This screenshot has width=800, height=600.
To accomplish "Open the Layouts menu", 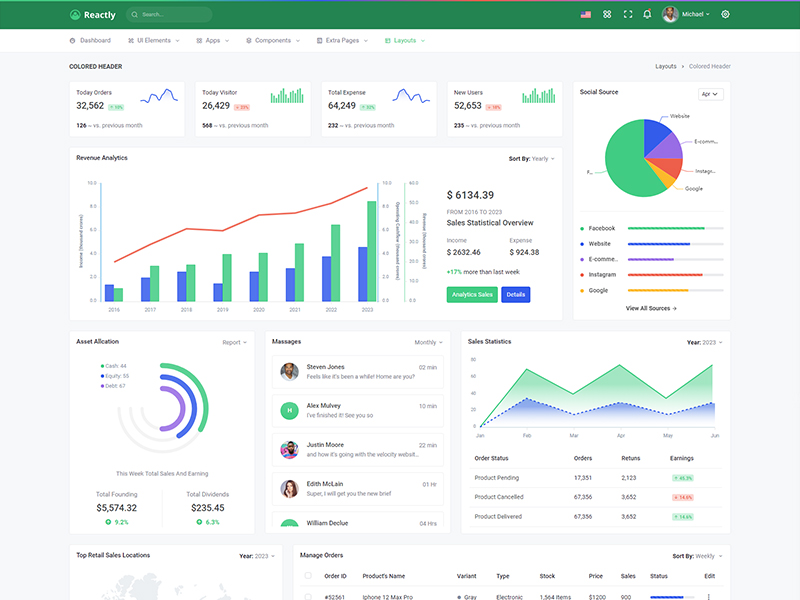I will click(405, 40).
